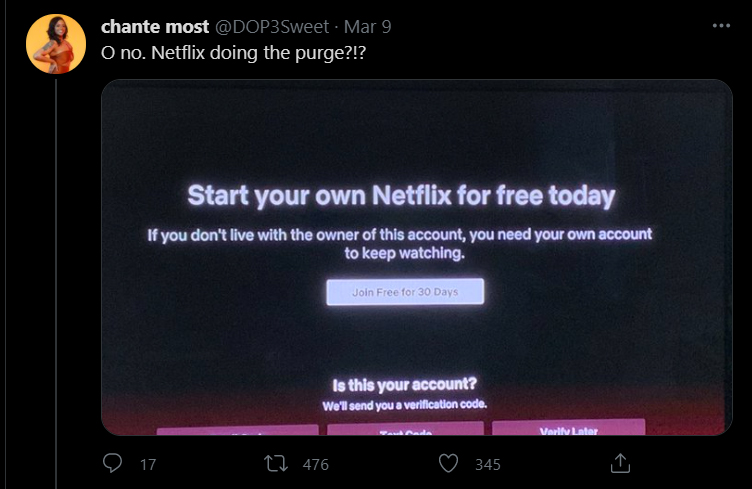Viewport: 752px width, 489px height.
Task: Click the 476 retweets count
Action: [x=316, y=465]
